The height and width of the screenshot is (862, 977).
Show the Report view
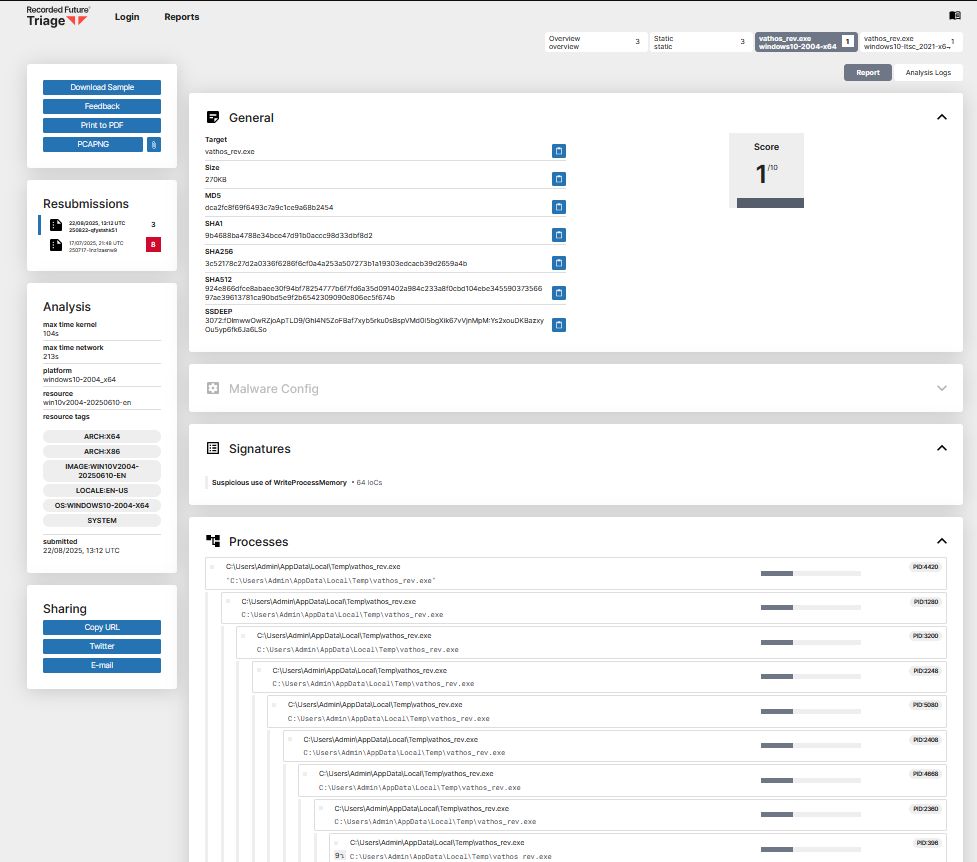tap(867, 73)
